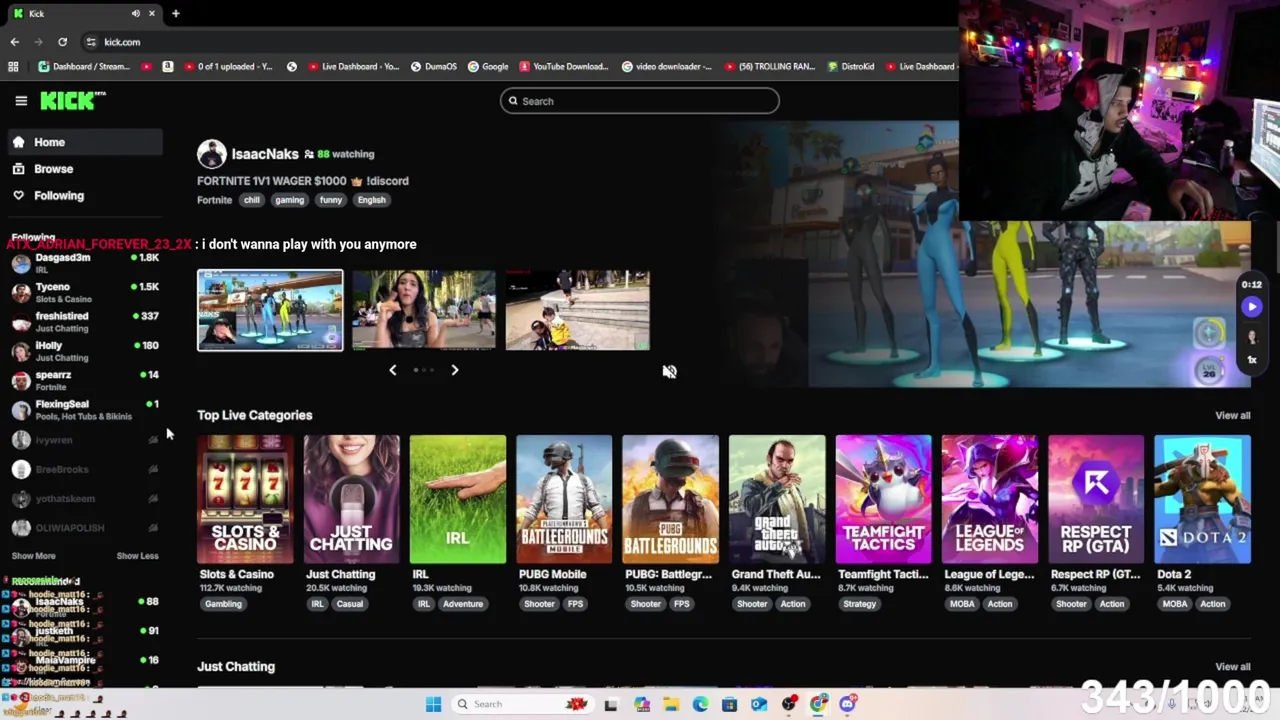The width and height of the screenshot is (1280, 720).
Task: Click the Kick search field
Action: click(x=640, y=101)
